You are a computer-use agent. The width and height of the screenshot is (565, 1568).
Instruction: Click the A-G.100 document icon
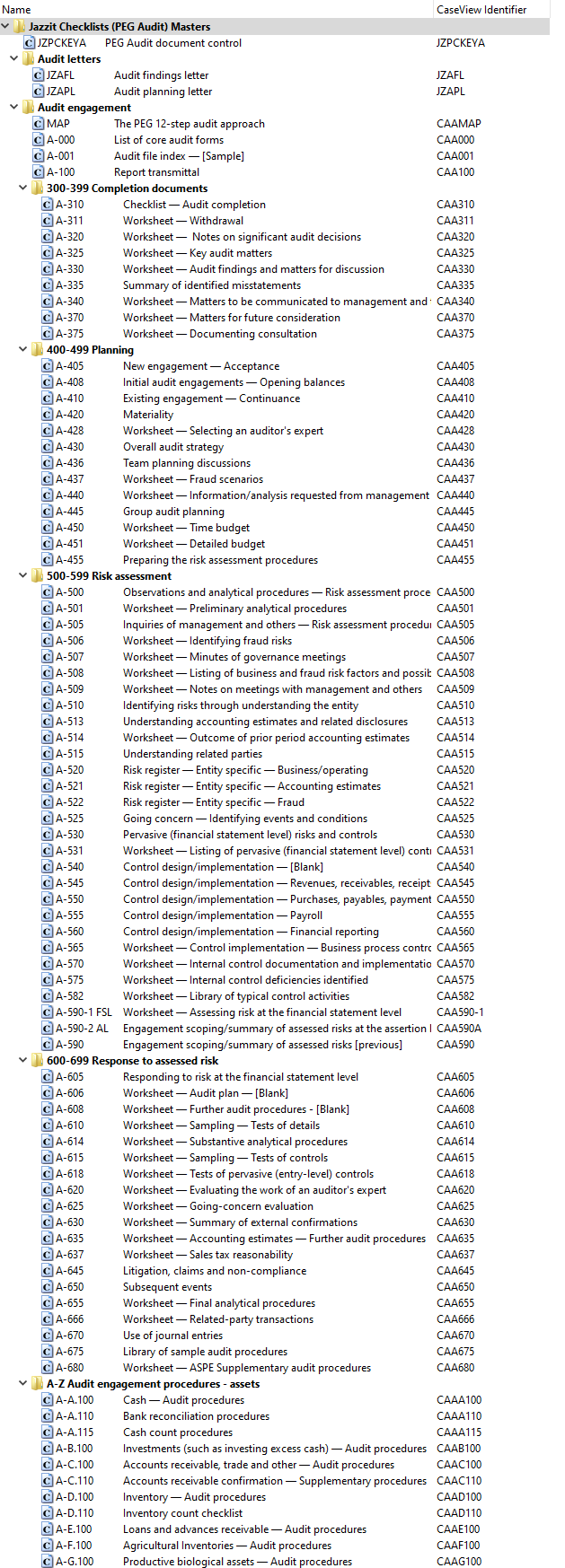(48, 1562)
